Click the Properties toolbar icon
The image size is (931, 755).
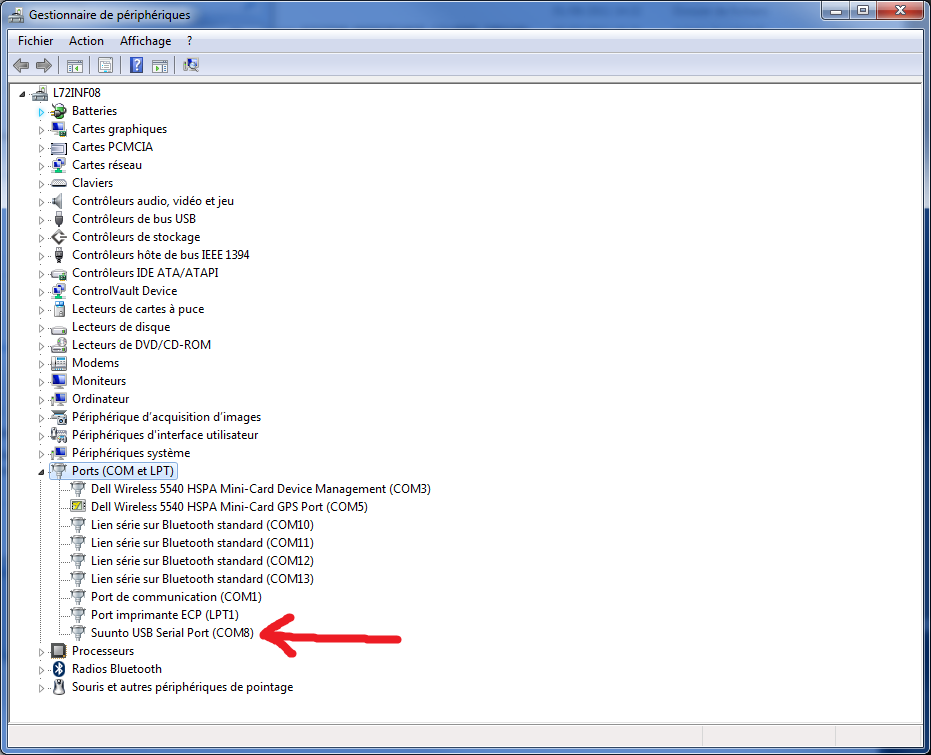pyautogui.click(x=105, y=66)
